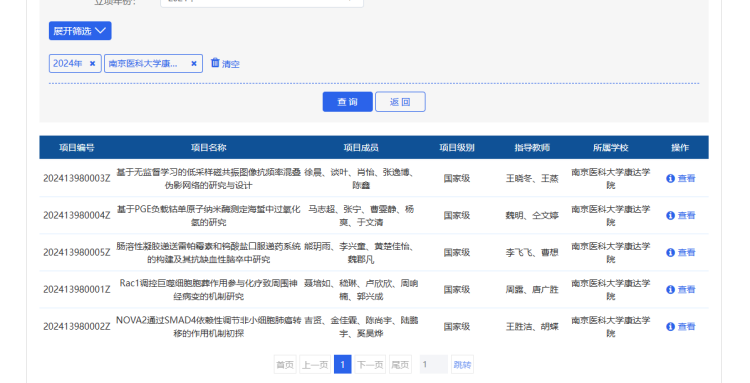Select project number 202413980003Z cell

click(77, 178)
